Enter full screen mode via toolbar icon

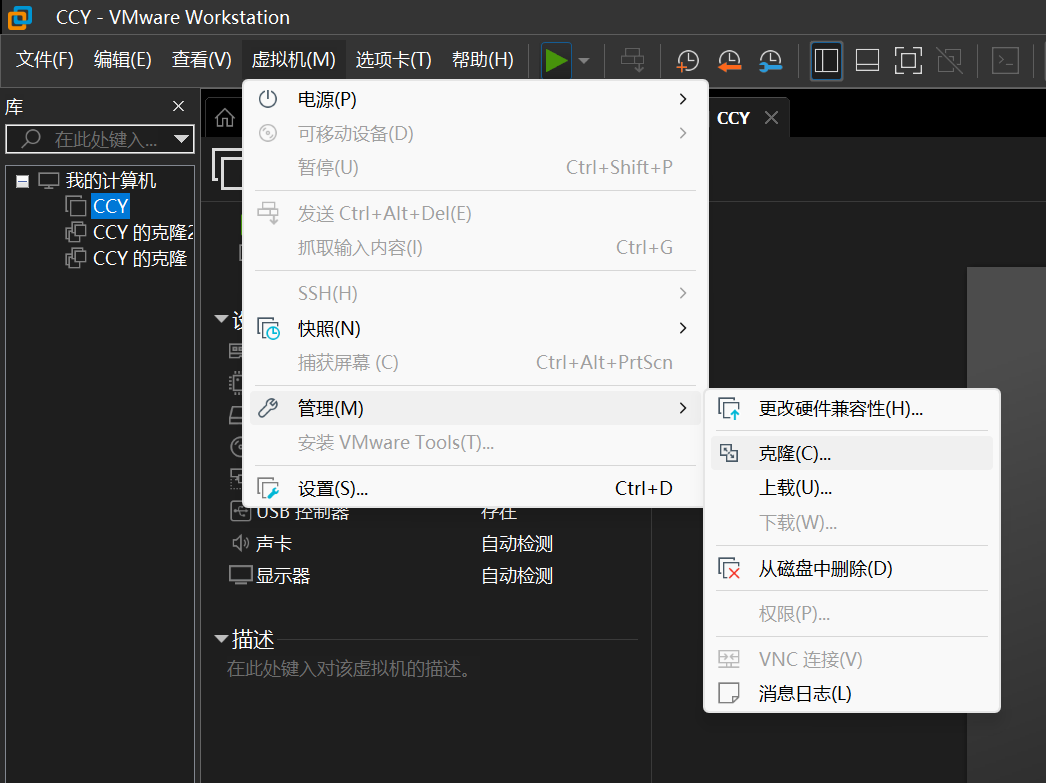pyautogui.click(x=908, y=61)
